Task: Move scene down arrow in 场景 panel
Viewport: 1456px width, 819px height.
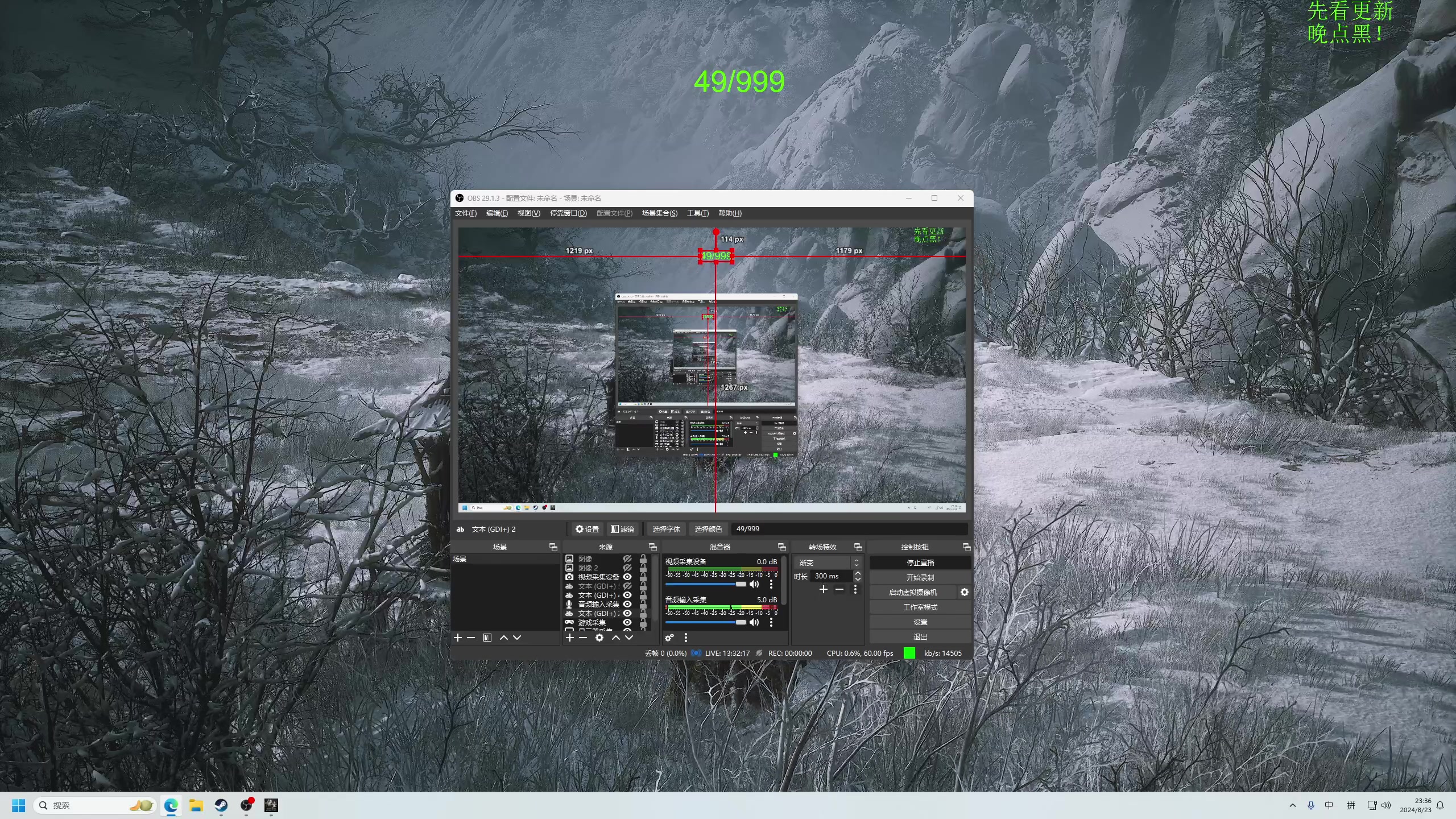Action: pos(517,638)
